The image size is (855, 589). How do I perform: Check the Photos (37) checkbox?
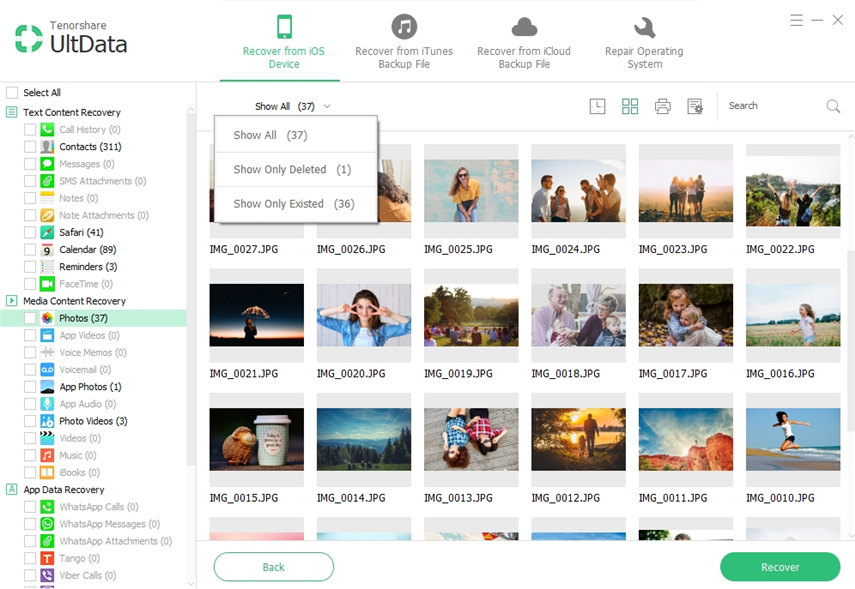pos(30,318)
